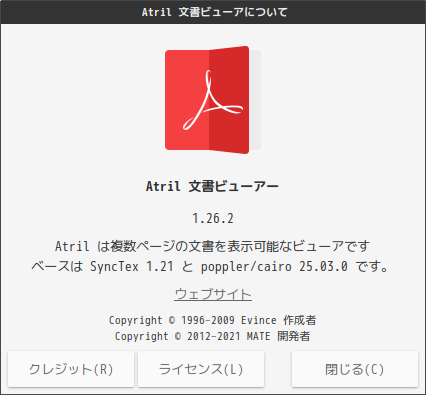Click the 'Evince 作成者' copyright line
Screen dimensions: 426x395
pyautogui.click(x=212, y=320)
